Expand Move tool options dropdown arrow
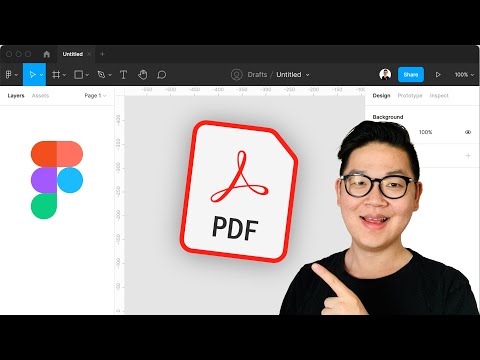 pos(41,75)
